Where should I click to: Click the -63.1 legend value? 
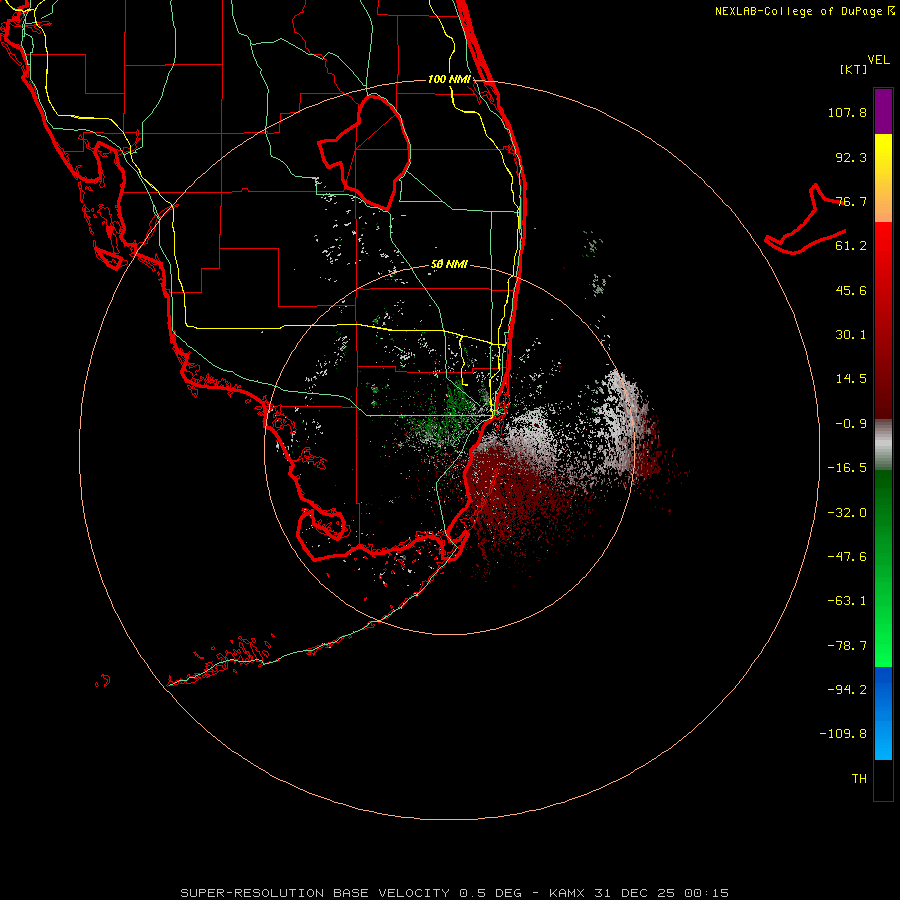pos(847,601)
